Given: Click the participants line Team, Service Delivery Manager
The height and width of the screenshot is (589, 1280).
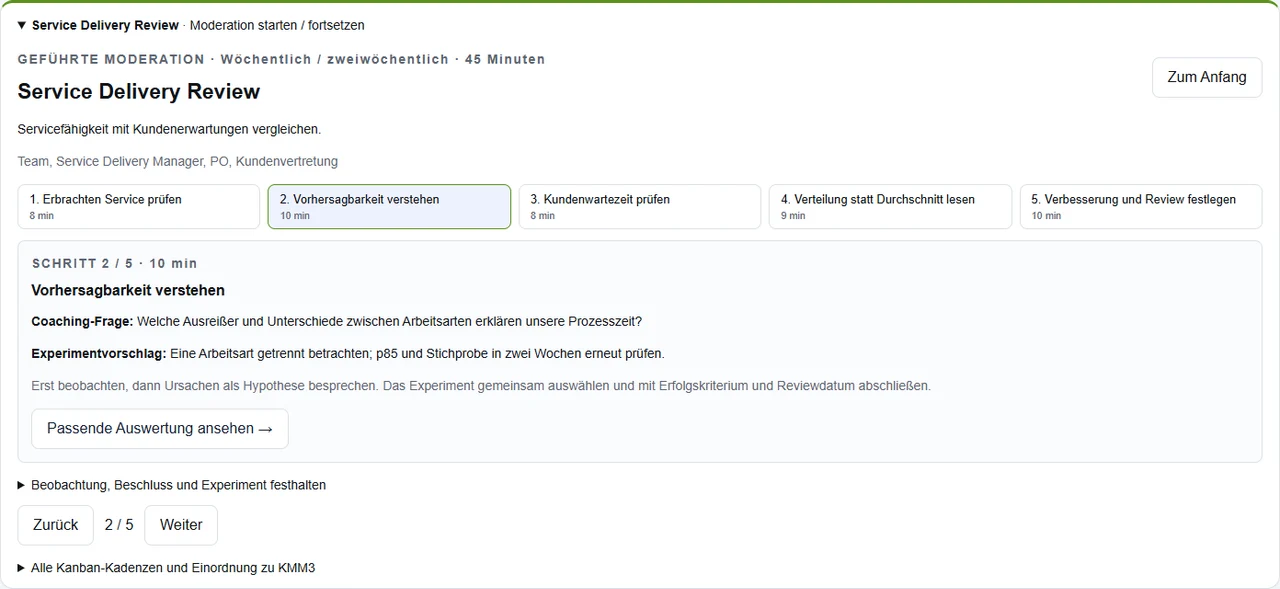Looking at the screenshot, I should click(x=178, y=161).
